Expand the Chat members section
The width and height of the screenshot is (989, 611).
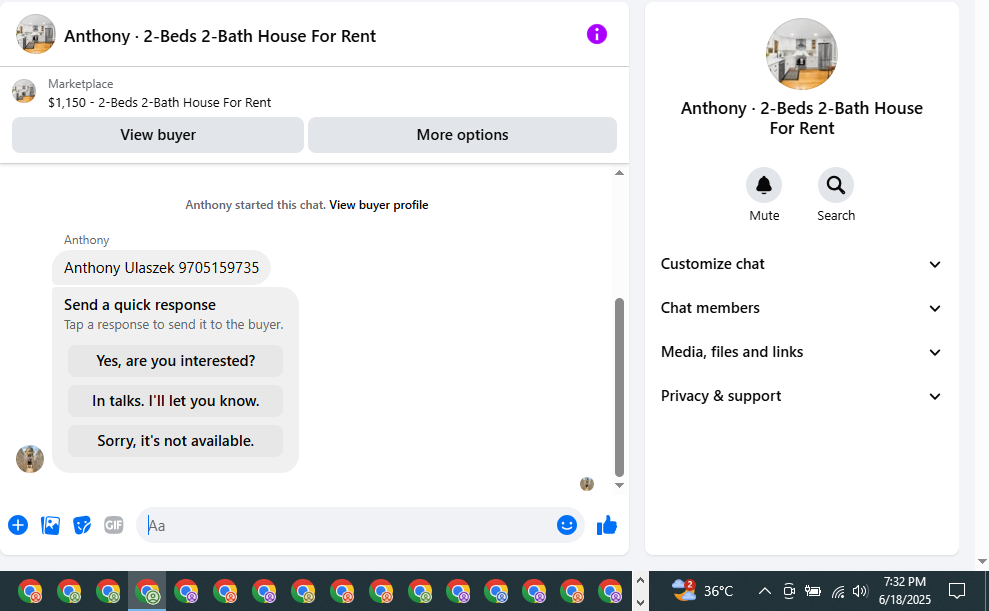pyautogui.click(x=801, y=308)
